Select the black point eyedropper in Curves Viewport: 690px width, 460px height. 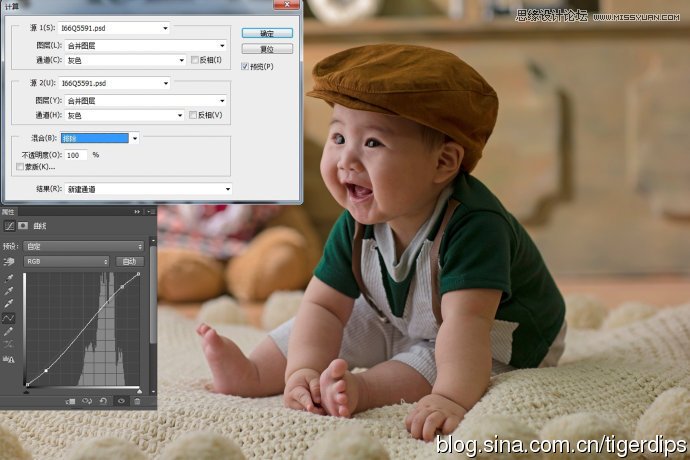click(x=9, y=277)
